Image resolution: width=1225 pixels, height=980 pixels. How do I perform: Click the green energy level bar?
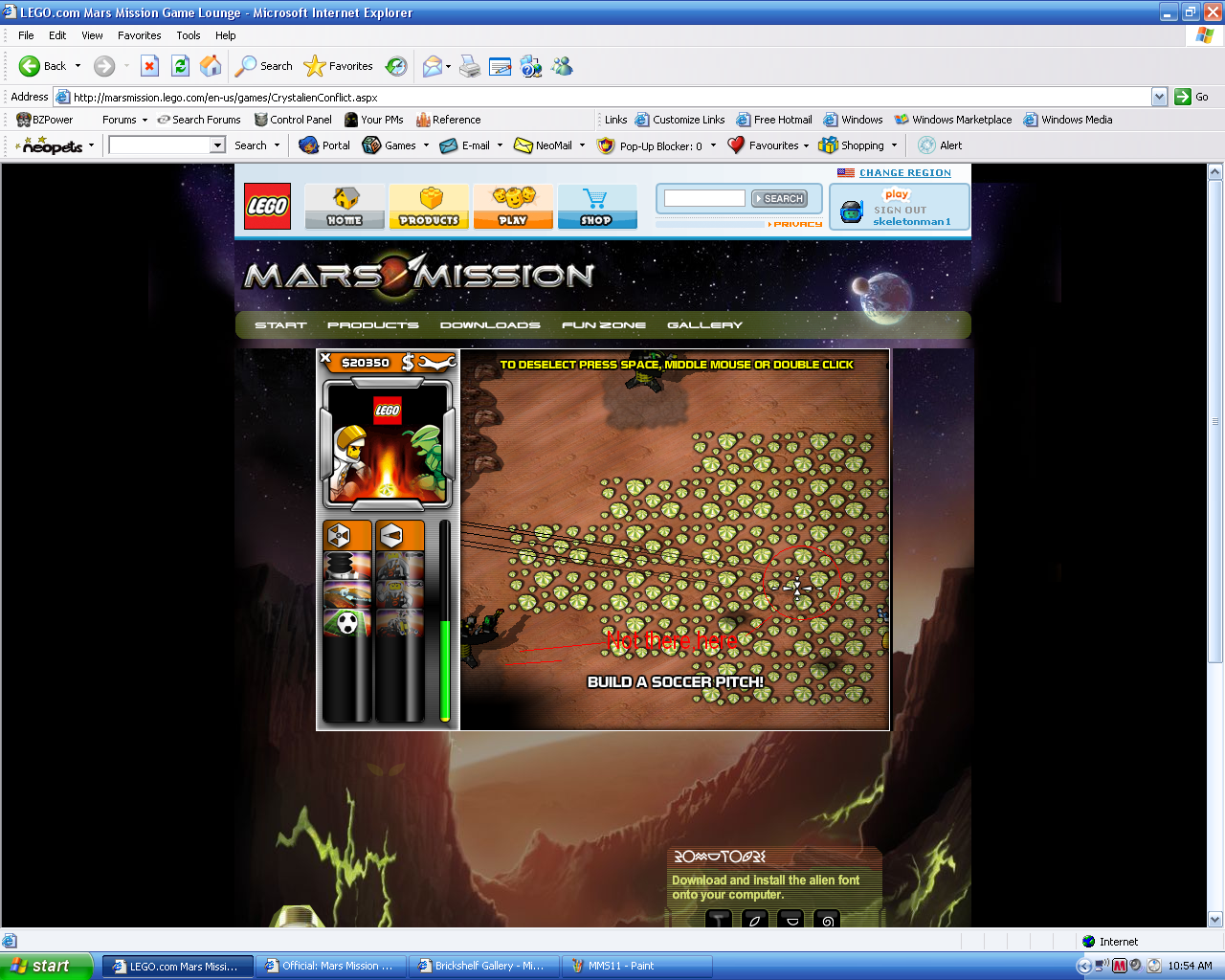(445, 670)
